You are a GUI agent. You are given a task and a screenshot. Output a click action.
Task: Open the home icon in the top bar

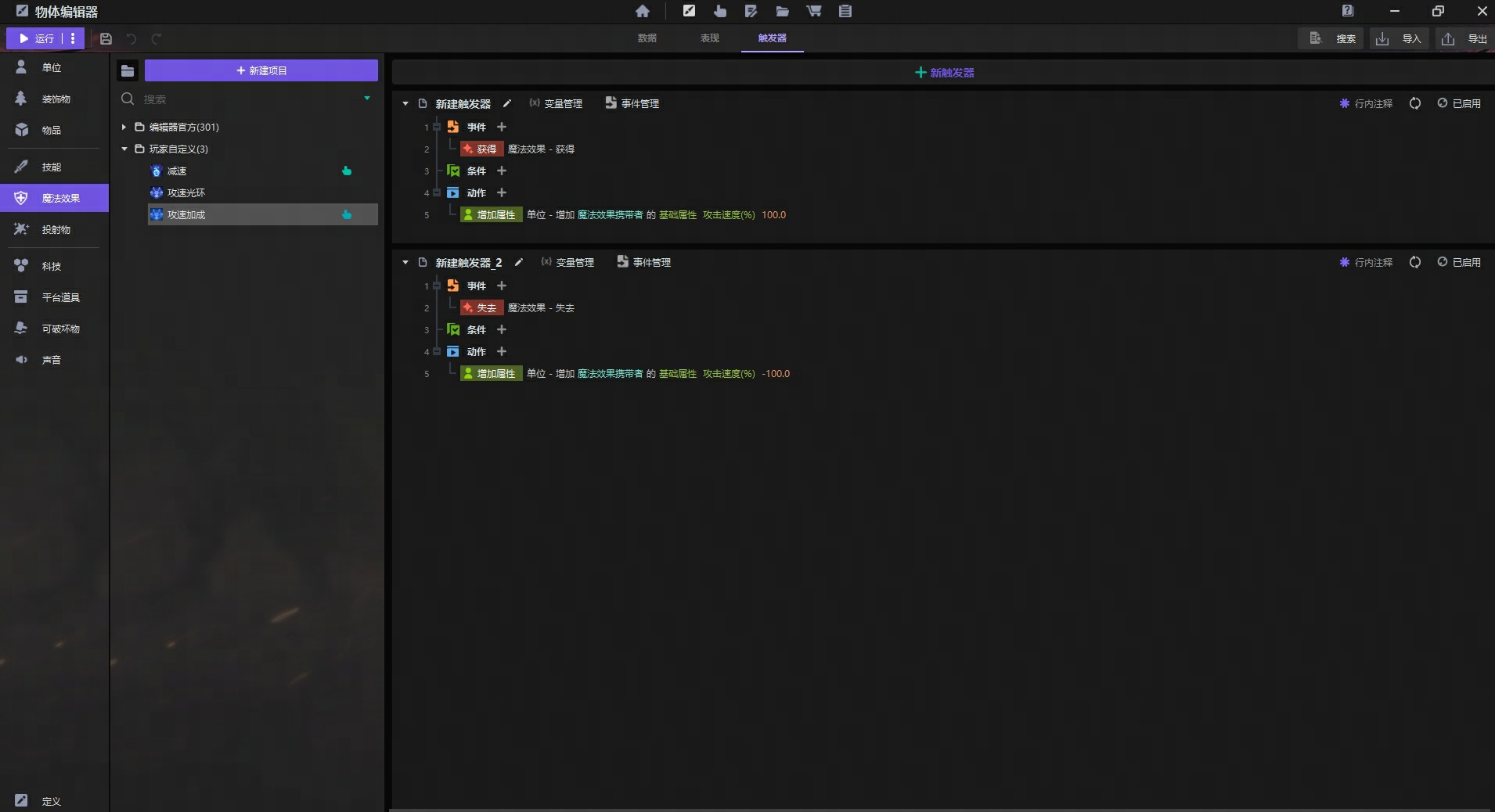pos(643,11)
